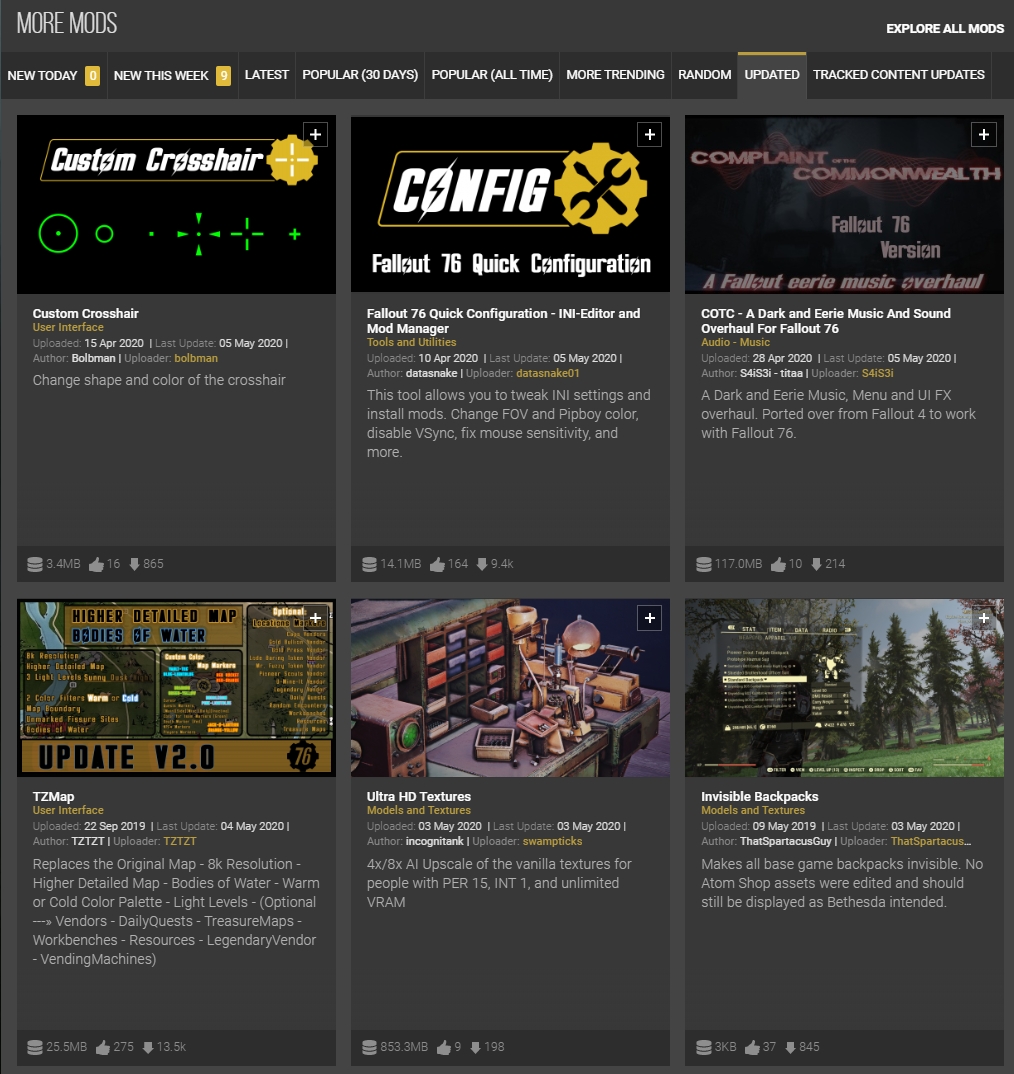1014x1074 pixels.
Task: Open Popular (30 Days) tab
Action: [360, 75]
